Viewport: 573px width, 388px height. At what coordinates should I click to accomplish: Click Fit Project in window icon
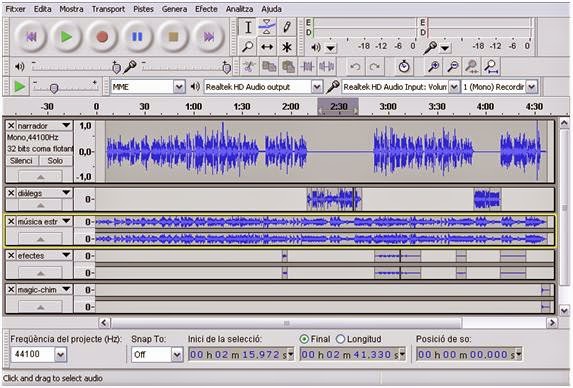click(491, 67)
